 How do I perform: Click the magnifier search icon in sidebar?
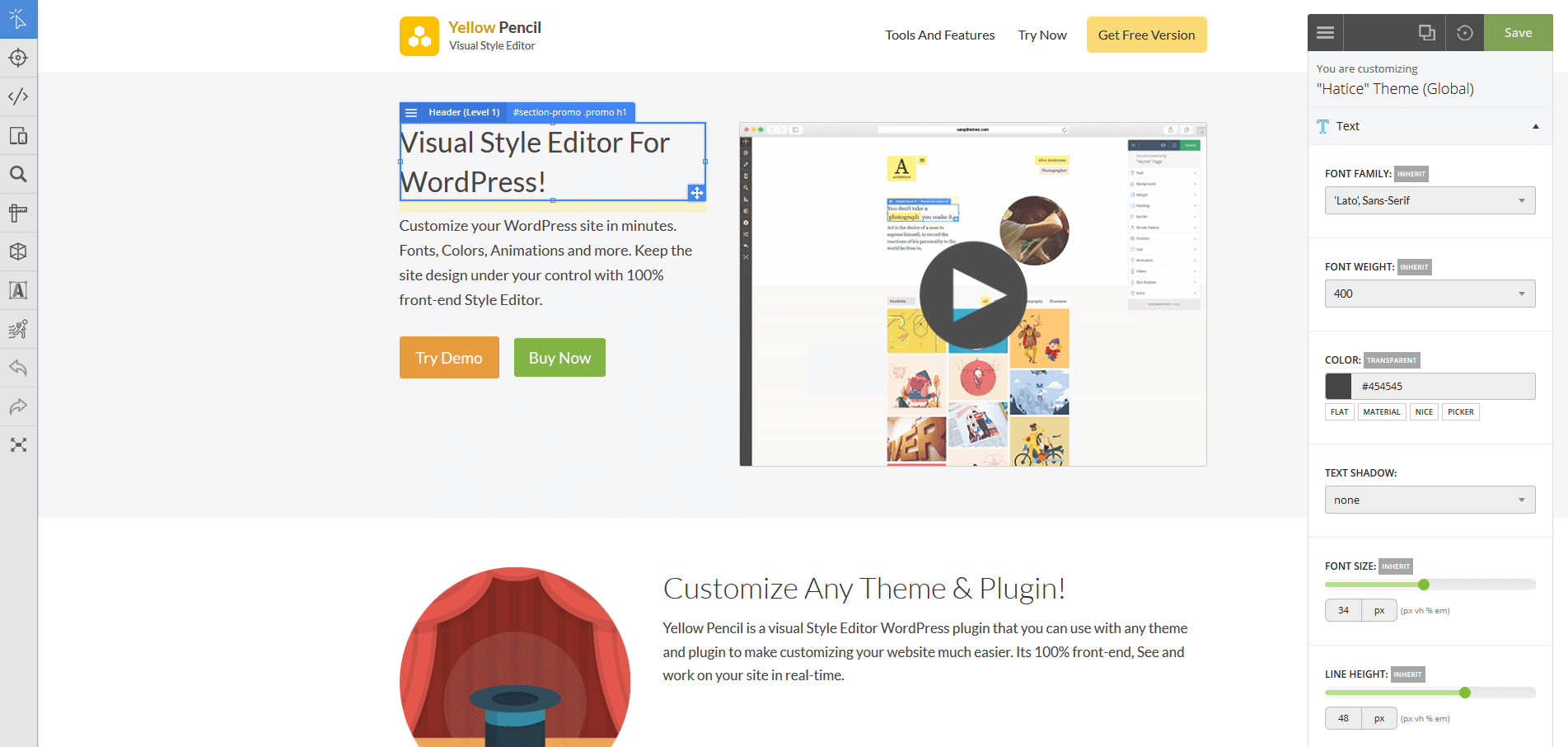18,174
